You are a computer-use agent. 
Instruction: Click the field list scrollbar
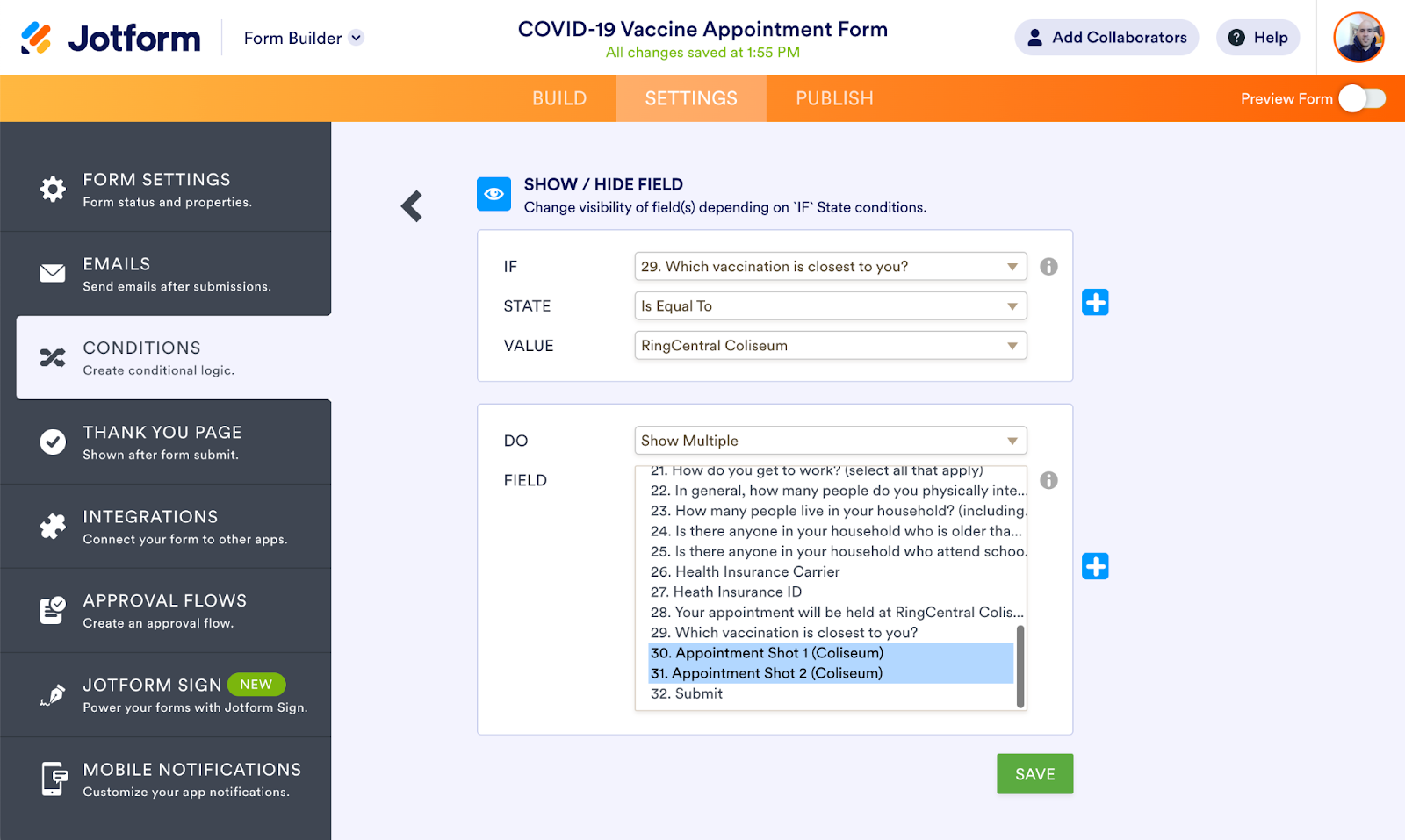[x=1020, y=665]
